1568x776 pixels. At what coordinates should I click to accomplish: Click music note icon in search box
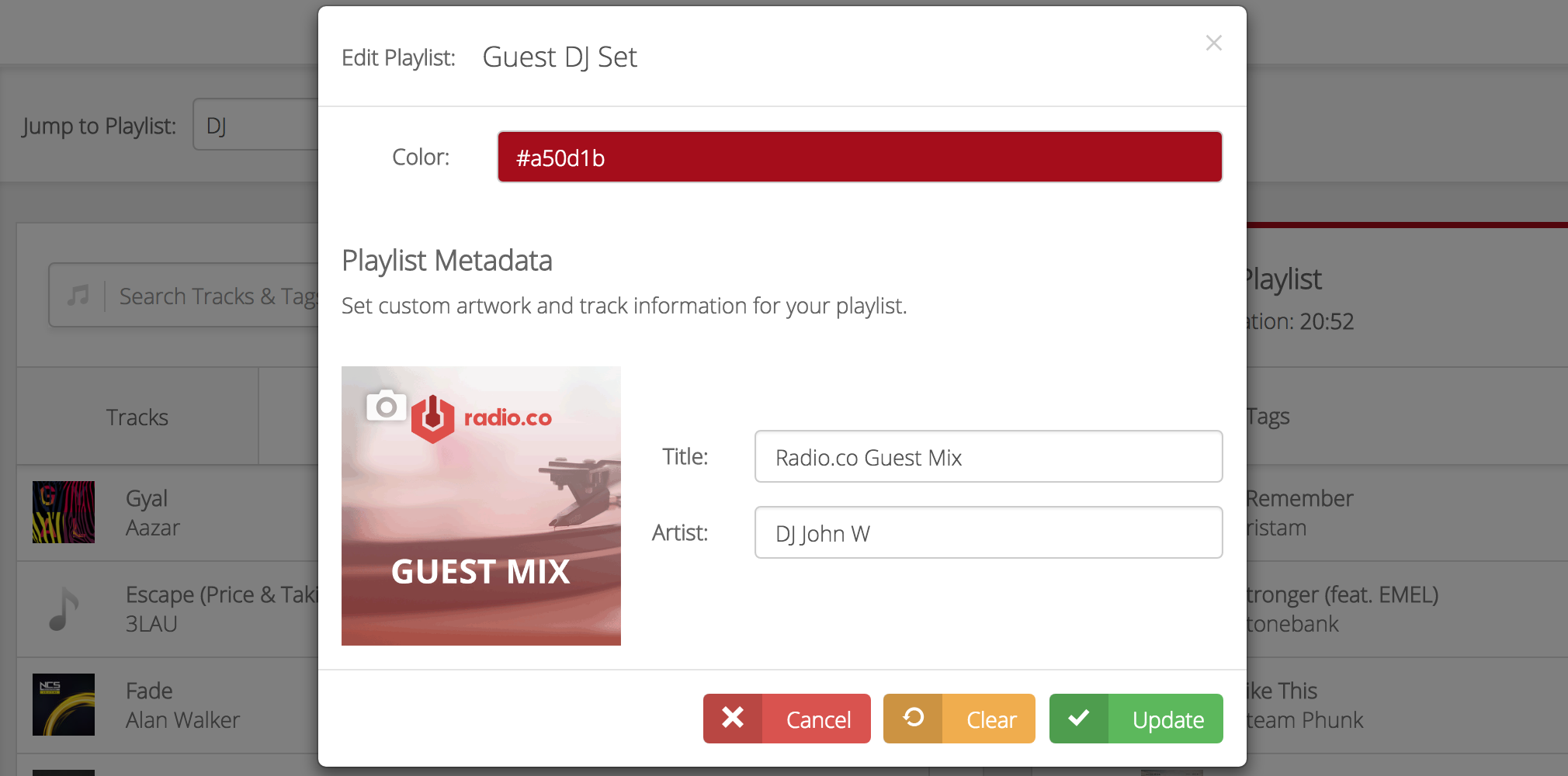coord(78,296)
